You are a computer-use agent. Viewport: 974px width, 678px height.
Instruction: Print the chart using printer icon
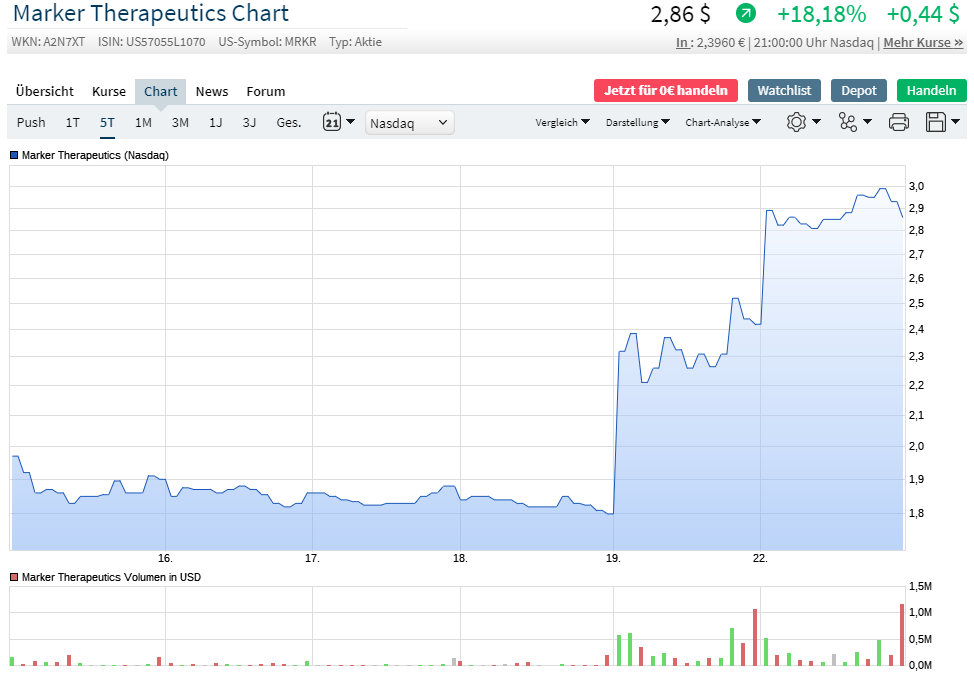[x=899, y=121]
